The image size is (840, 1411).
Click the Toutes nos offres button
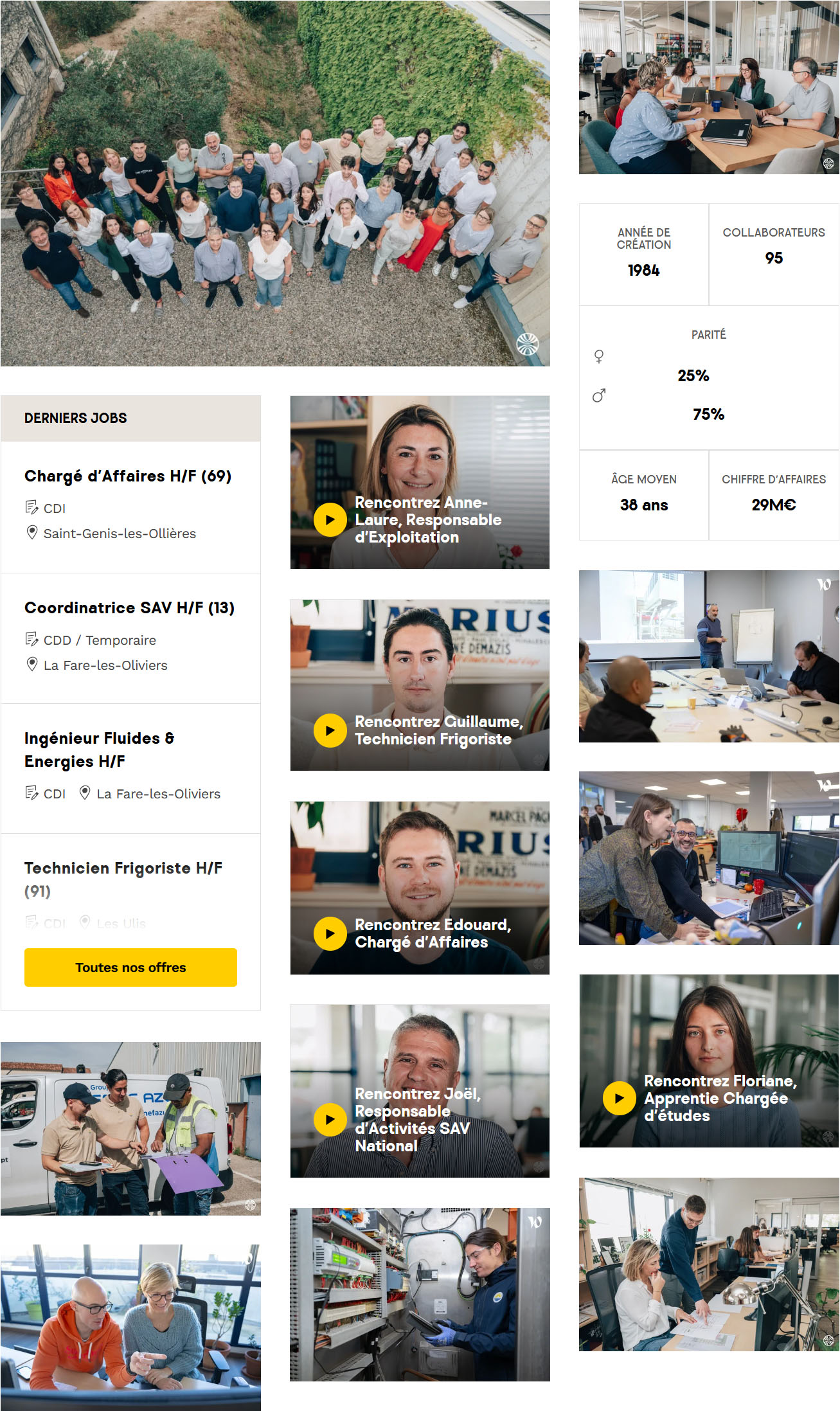coord(130,967)
